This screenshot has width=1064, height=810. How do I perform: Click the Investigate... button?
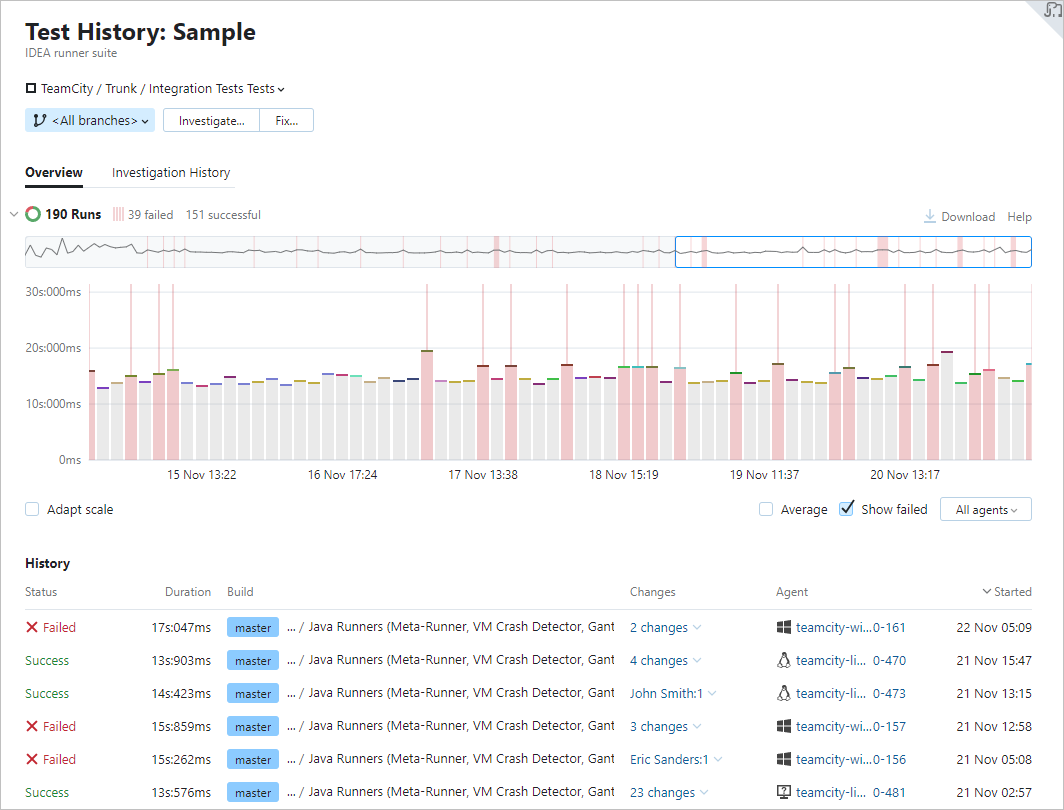(211, 119)
